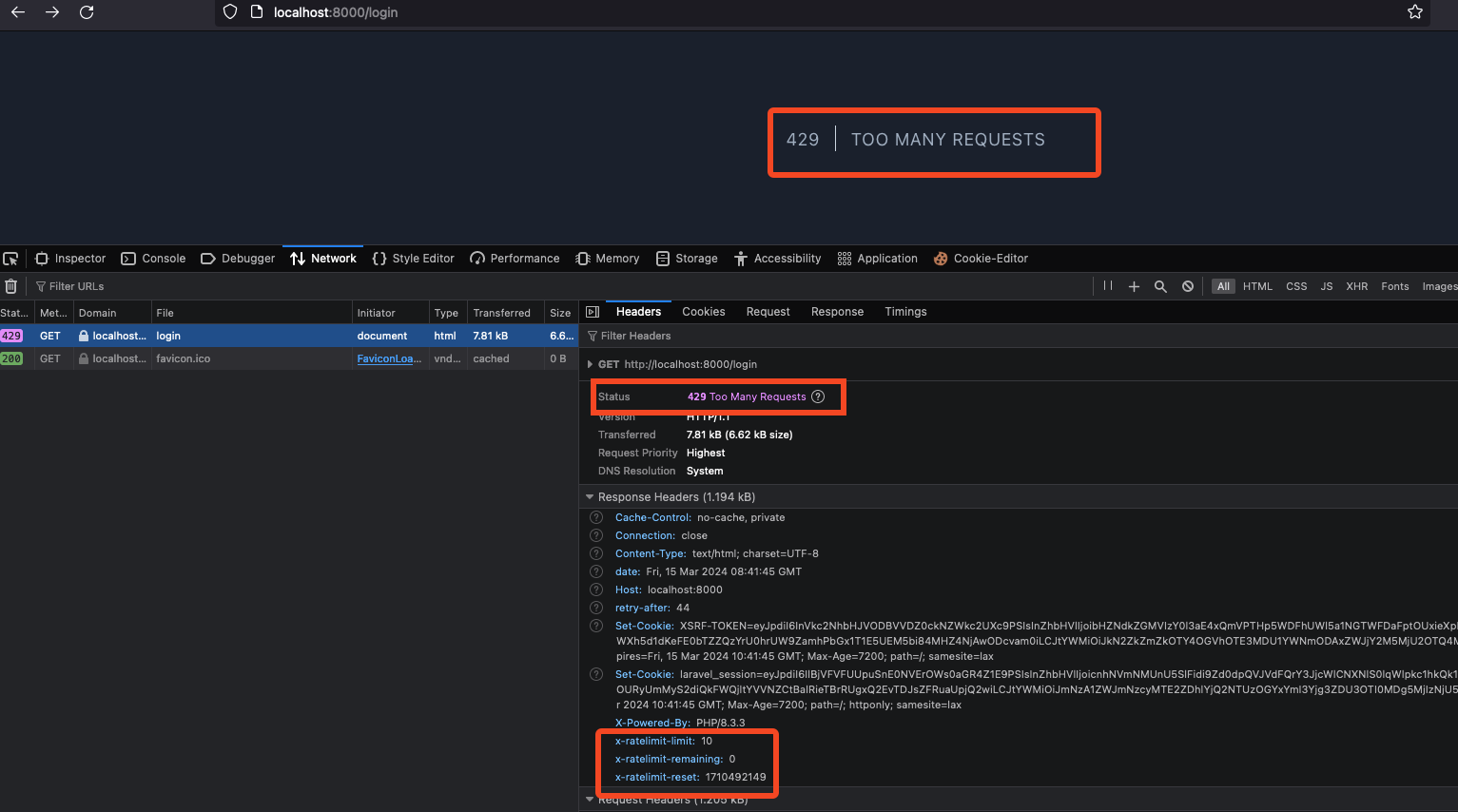Filter requests to JS only
Viewport: 1458px width, 812px height.
tap(1327, 286)
